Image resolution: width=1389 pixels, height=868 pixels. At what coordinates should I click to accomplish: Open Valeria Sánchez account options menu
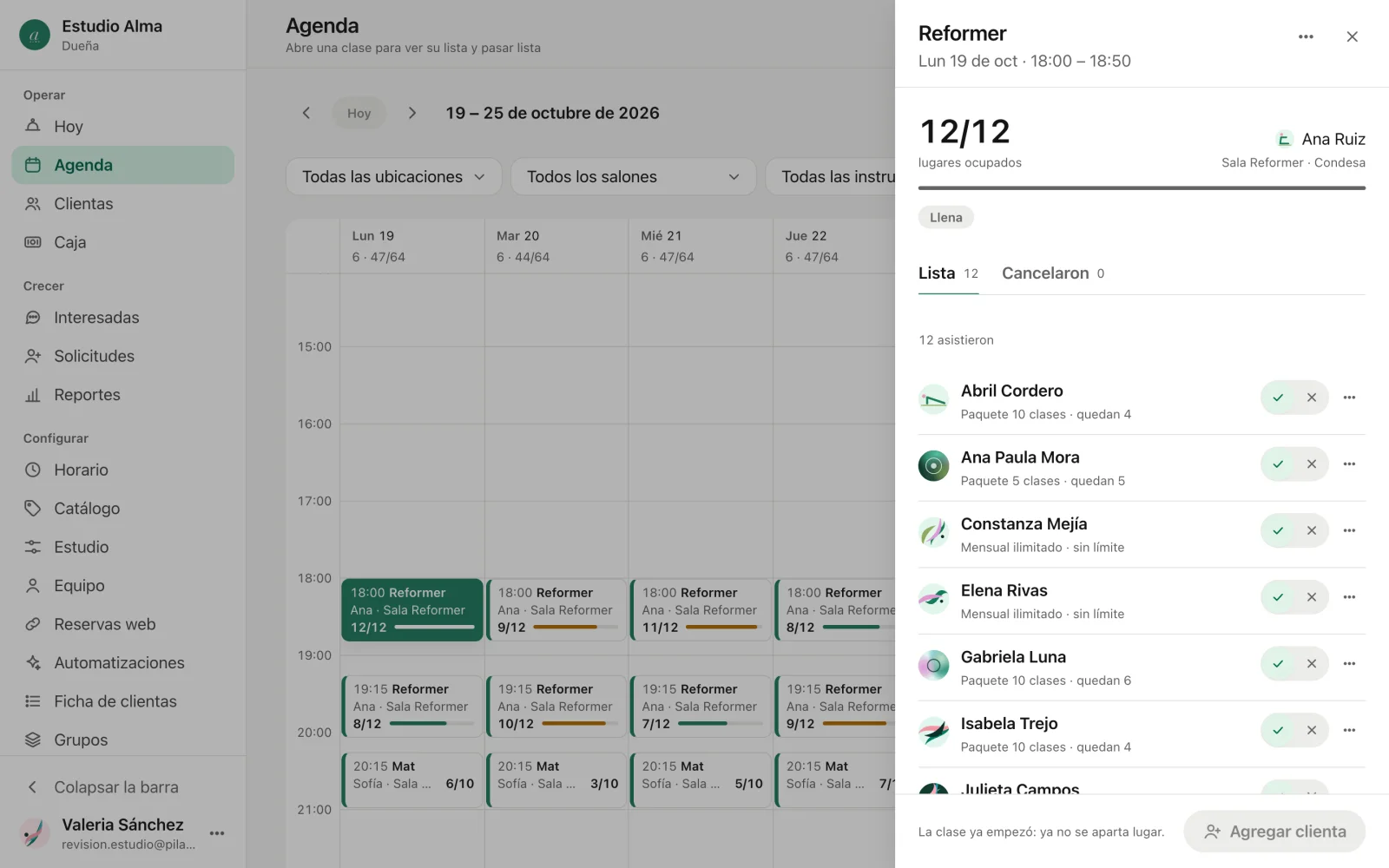[x=217, y=833]
